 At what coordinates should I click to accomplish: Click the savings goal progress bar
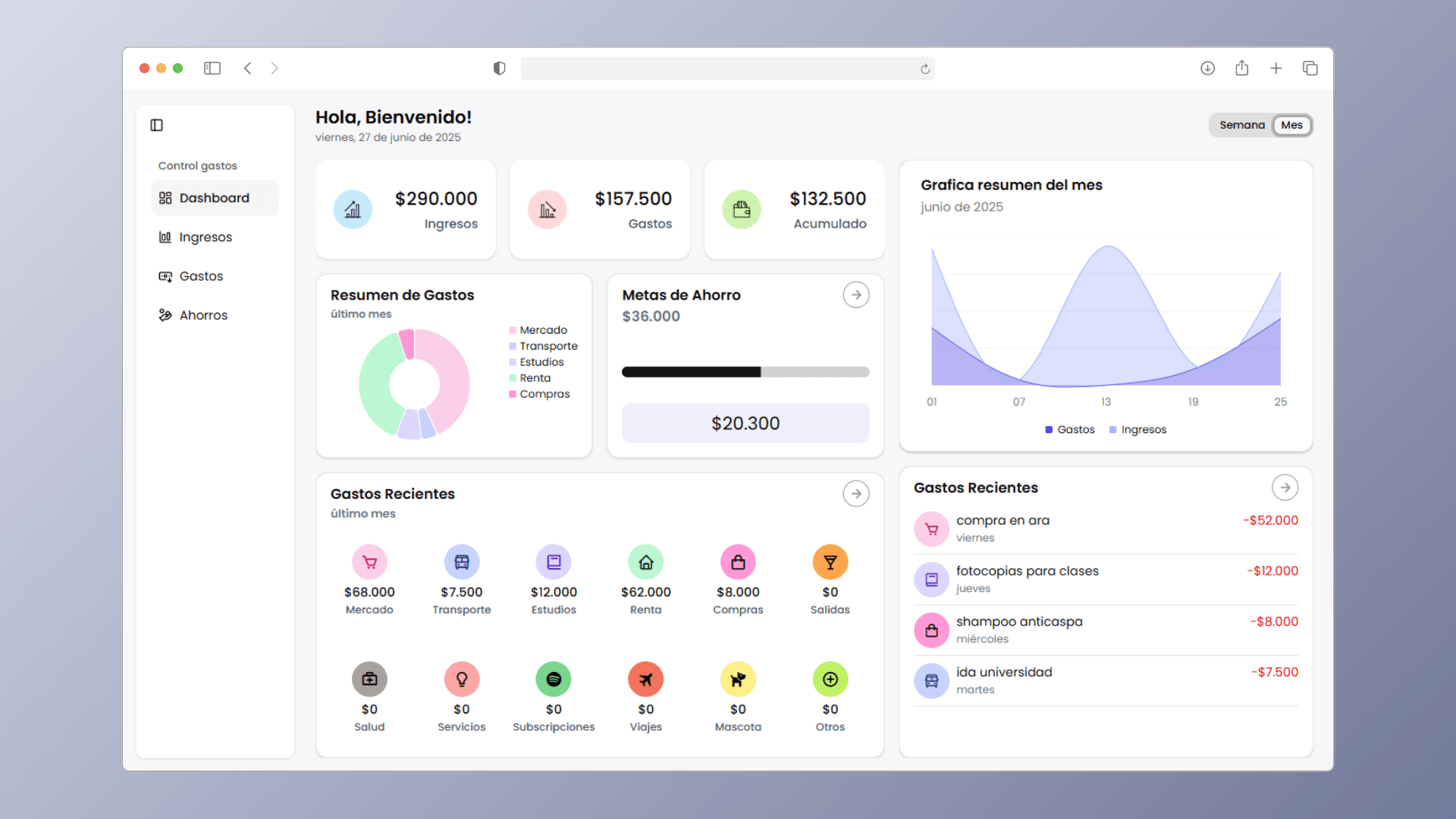tap(745, 372)
